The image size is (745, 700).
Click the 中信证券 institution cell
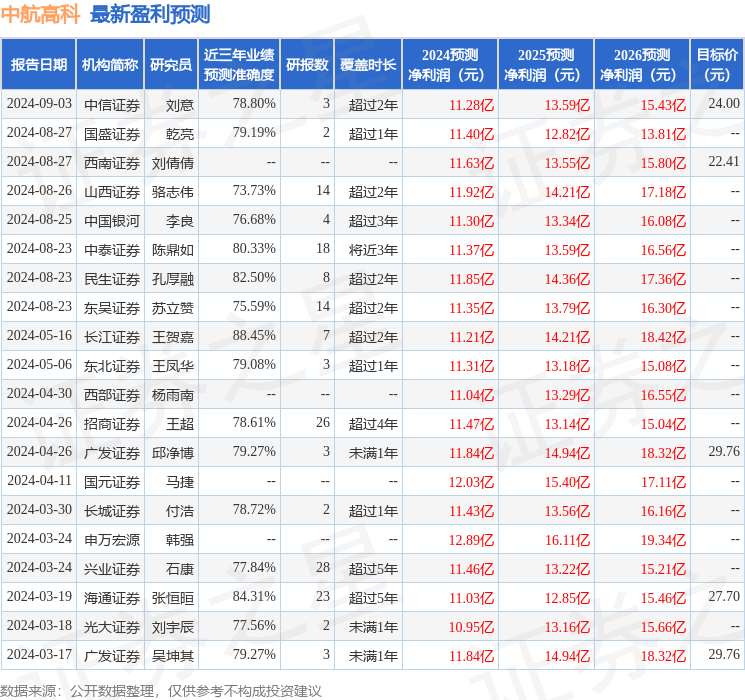tap(112, 105)
